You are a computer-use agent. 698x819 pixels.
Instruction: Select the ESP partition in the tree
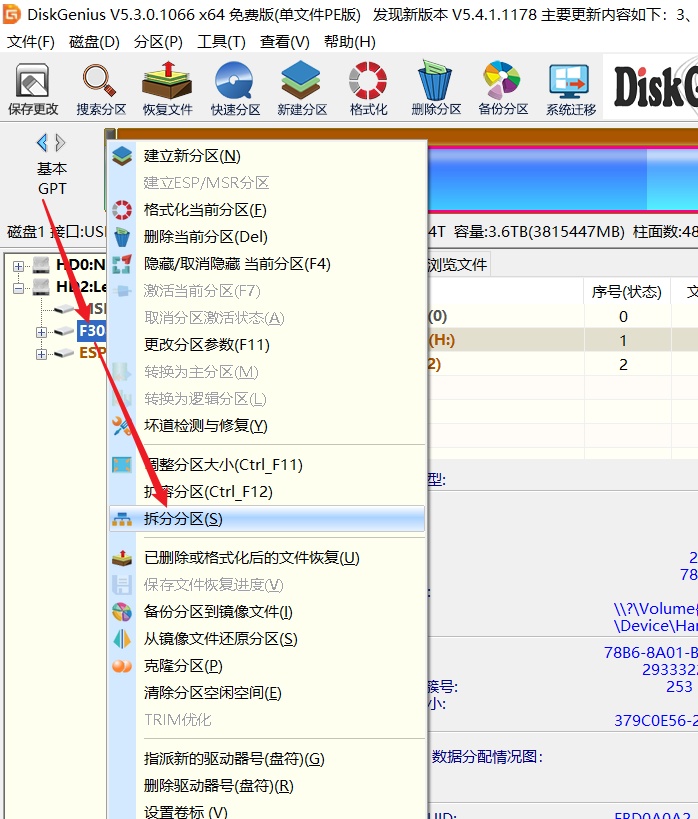92,353
